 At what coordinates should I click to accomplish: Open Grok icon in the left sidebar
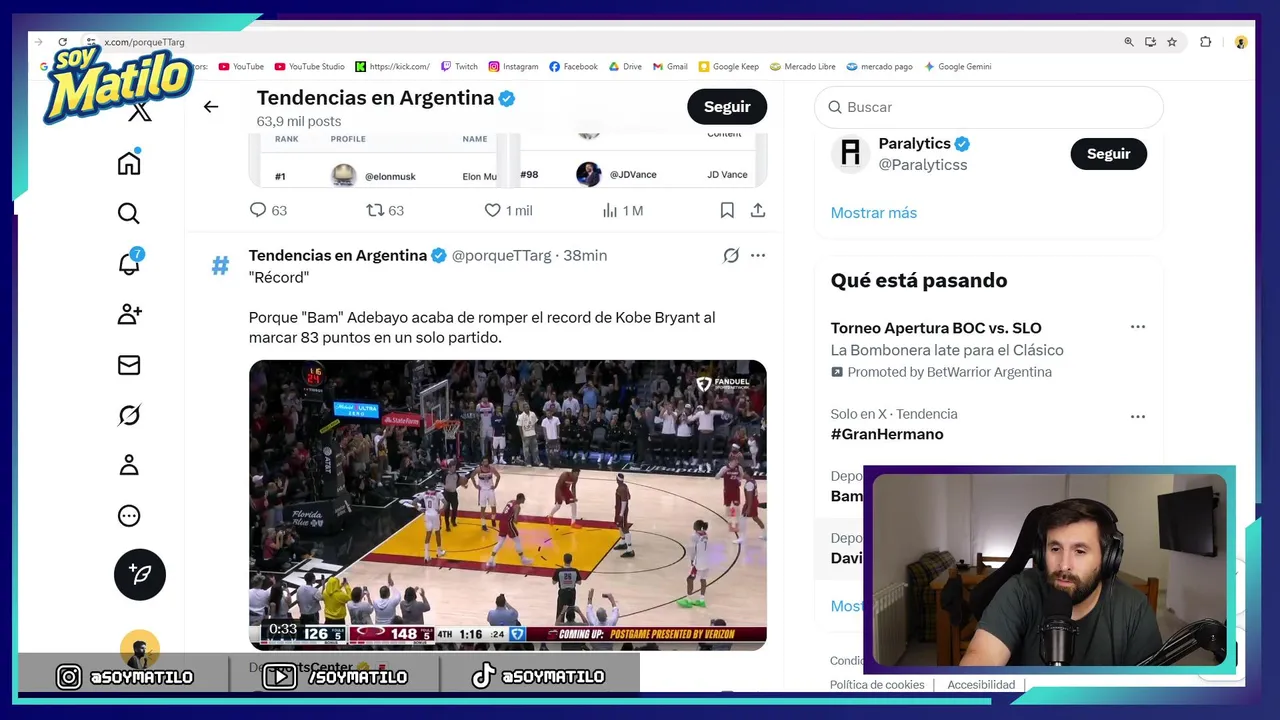[x=129, y=415]
